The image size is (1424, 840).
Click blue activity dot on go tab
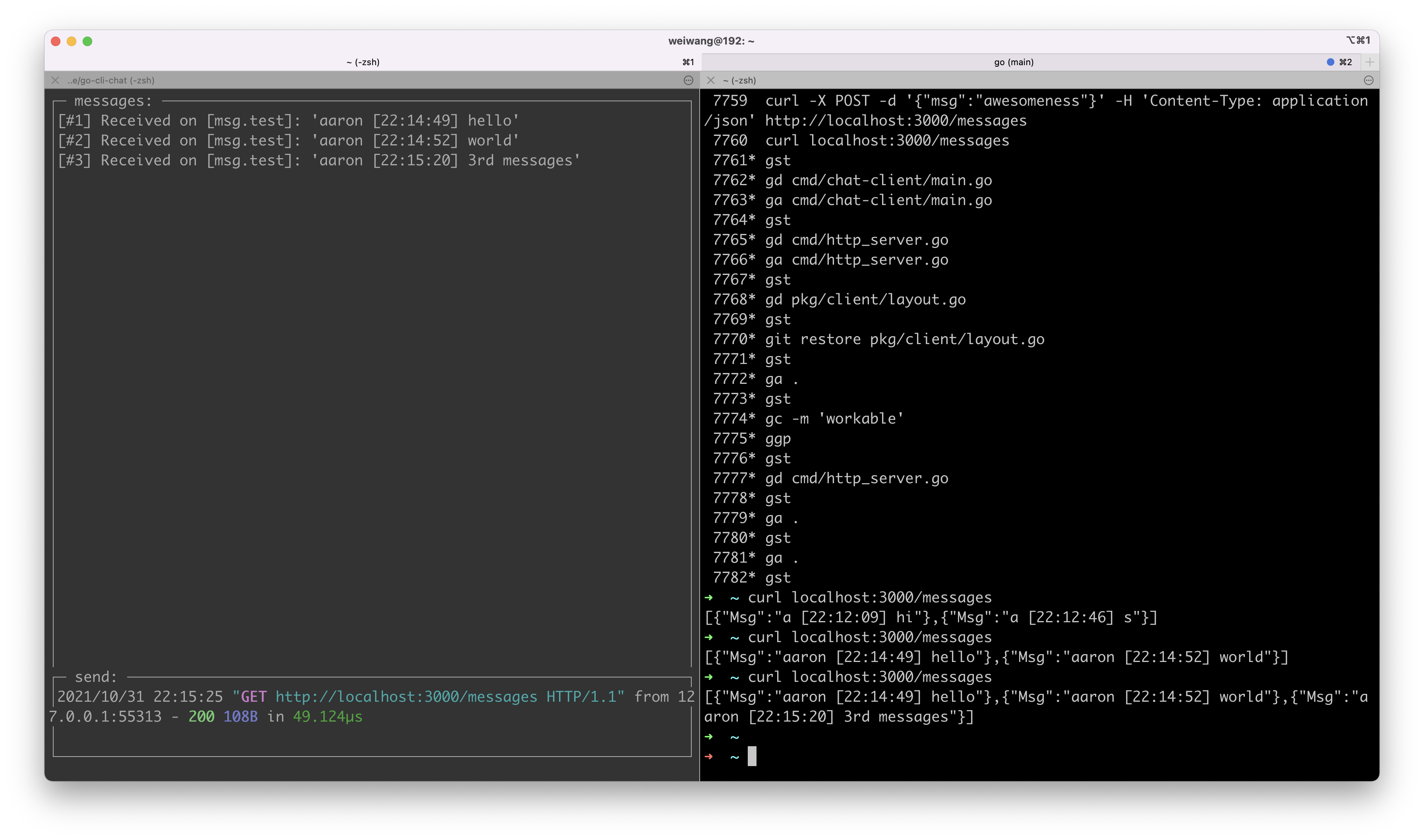tap(1331, 62)
